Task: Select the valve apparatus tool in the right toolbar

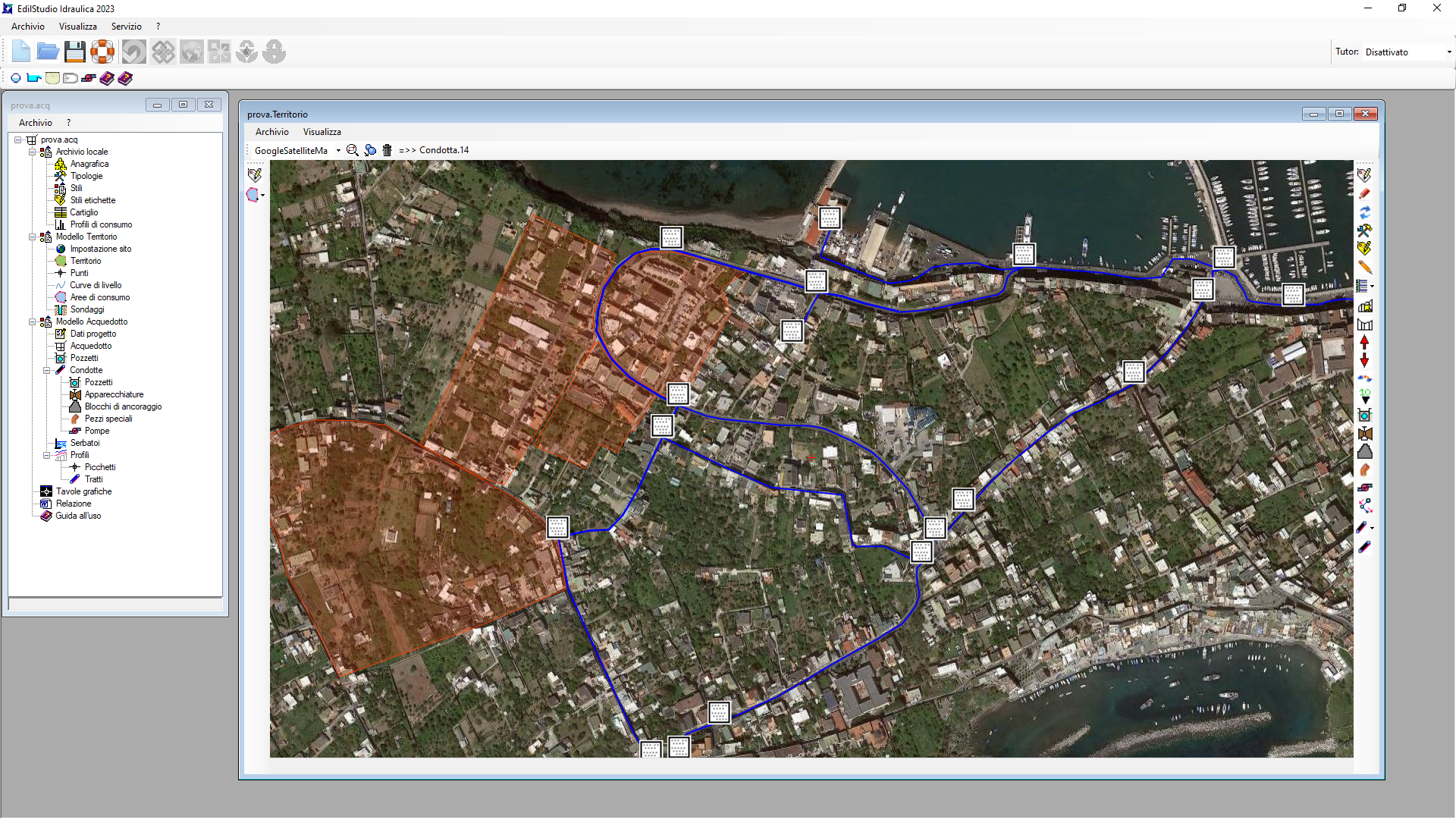Action: point(1364,434)
